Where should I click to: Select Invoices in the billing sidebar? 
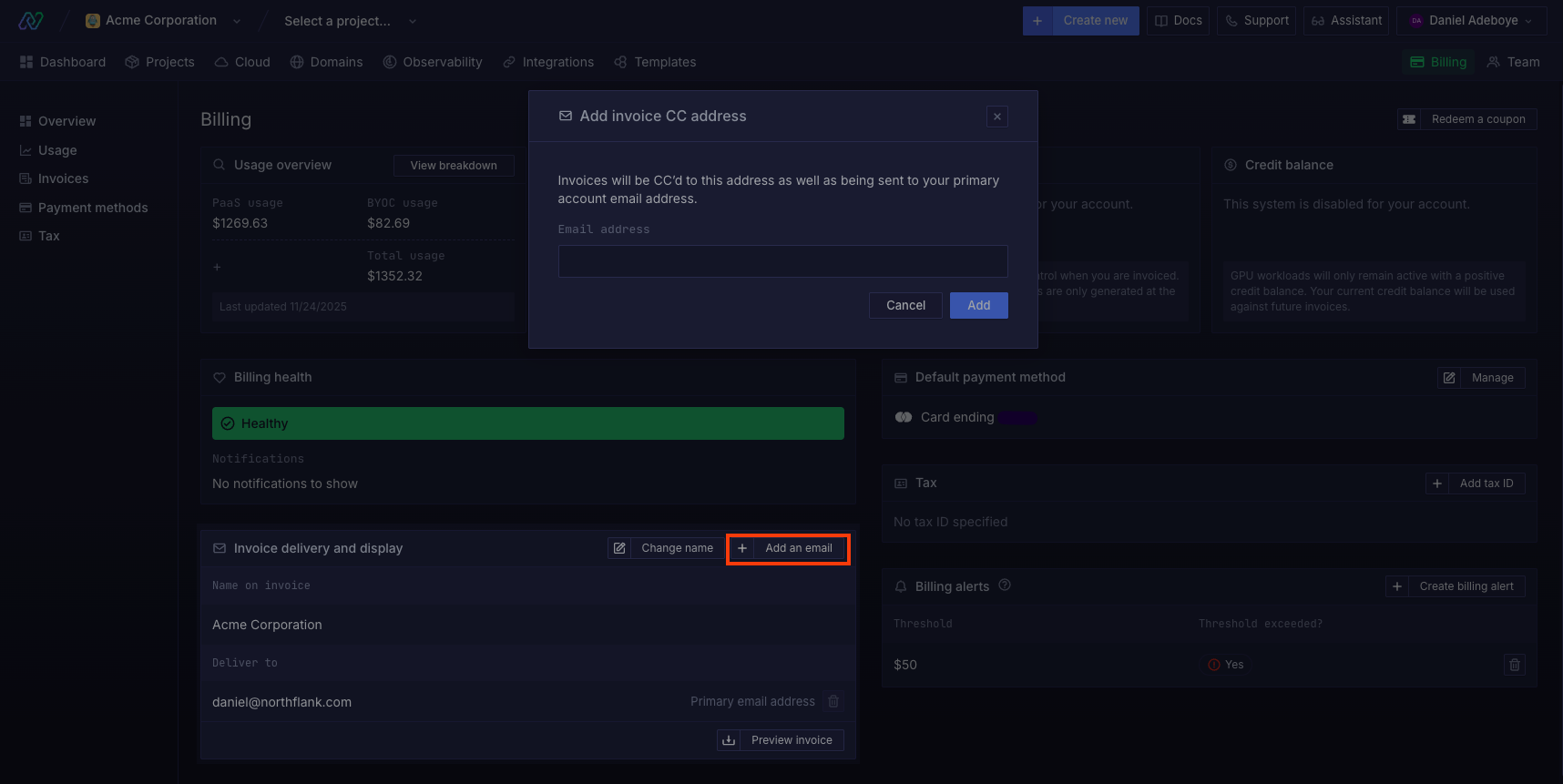pyautogui.click(x=54, y=178)
